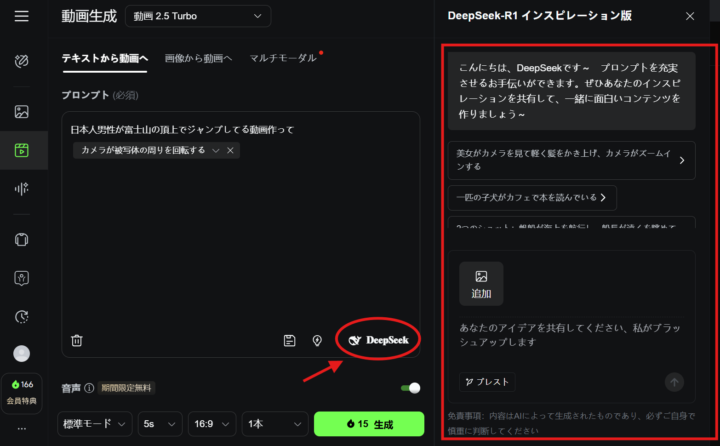Remove the camera rotation tag with X
720x446 pixels.
pos(230,150)
